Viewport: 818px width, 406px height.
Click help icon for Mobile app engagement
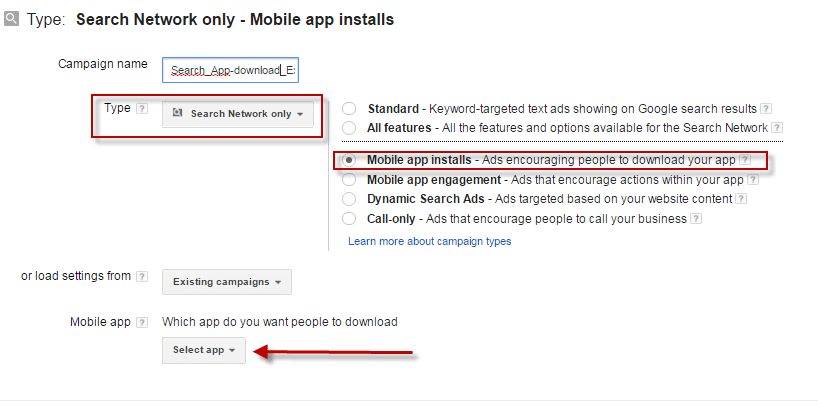pyautogui.click(x=752, y=180)
